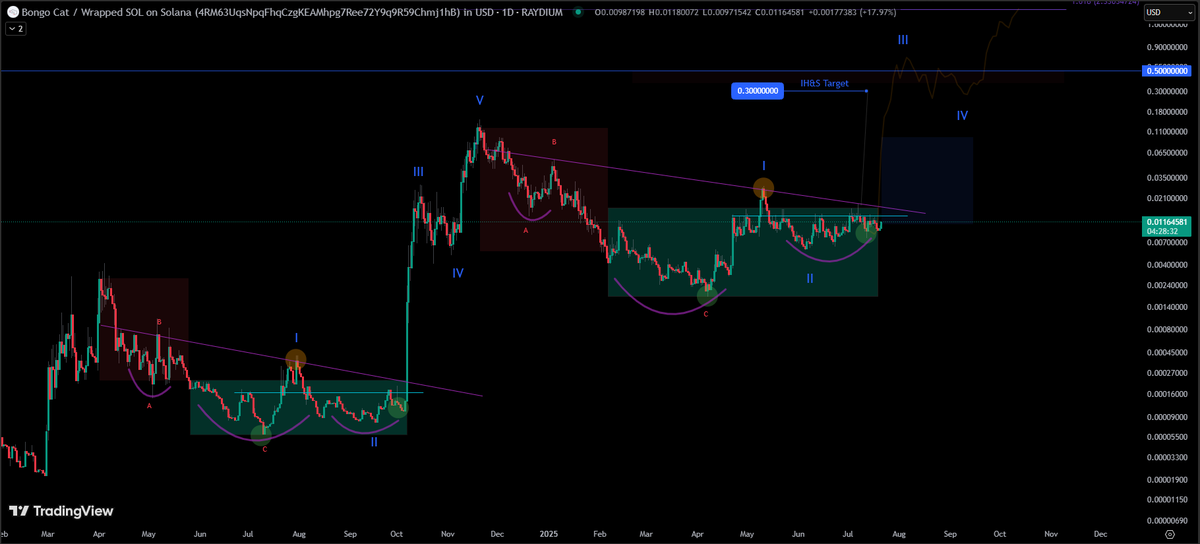Click the 0.00000690 price axis label

tap(1166, 521)
